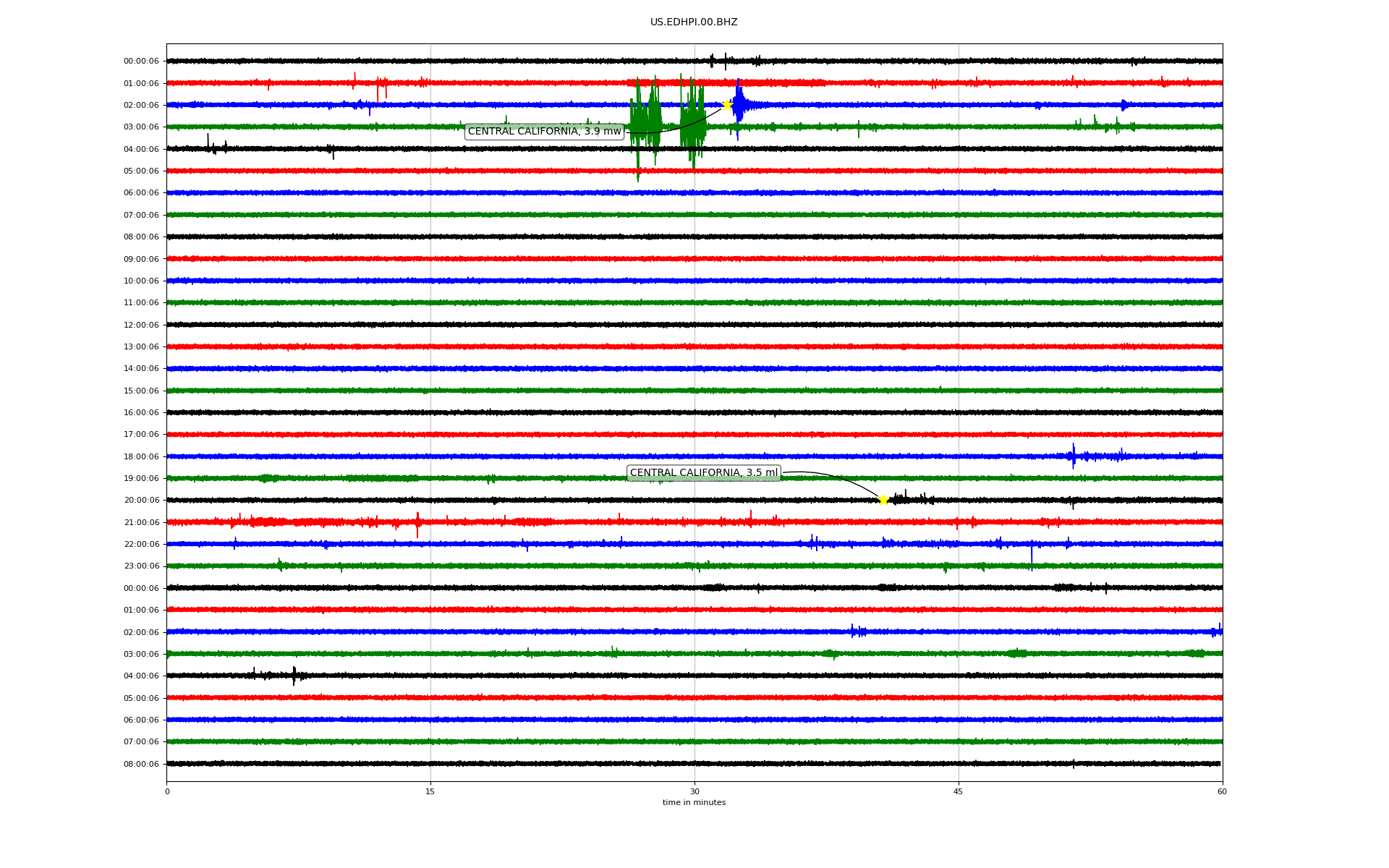Click the CENTRAL CALIFORNIA, 3.9 mw label
This screenshot has height=868, width=1389.
tap(544, 132)
